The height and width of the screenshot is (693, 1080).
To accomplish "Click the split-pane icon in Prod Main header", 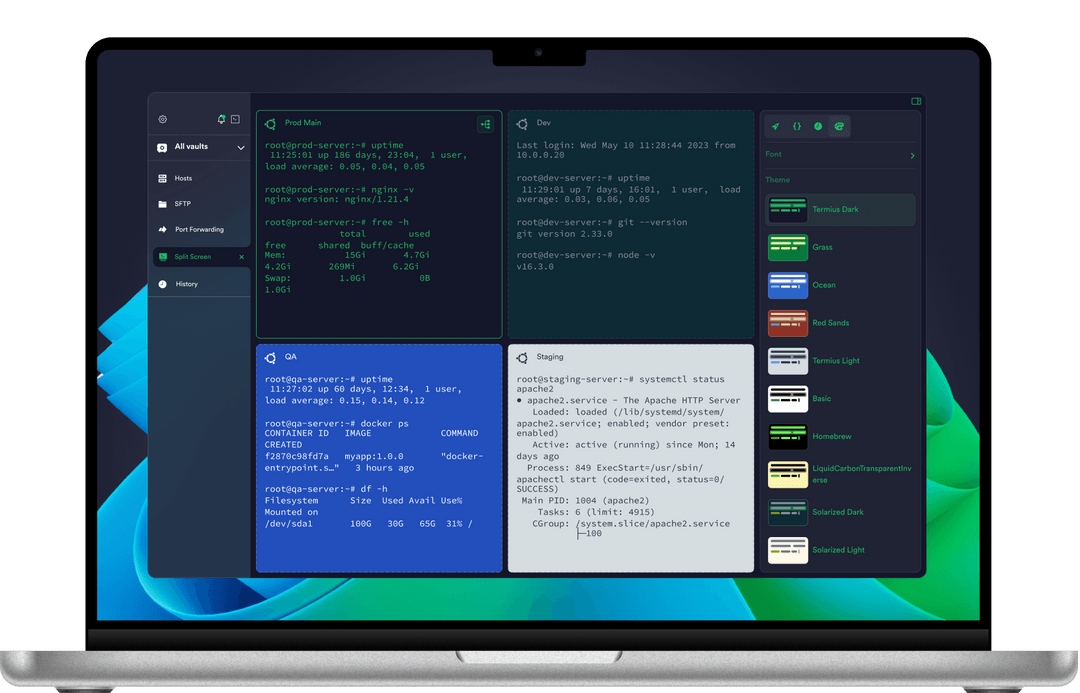I will 485,124.
